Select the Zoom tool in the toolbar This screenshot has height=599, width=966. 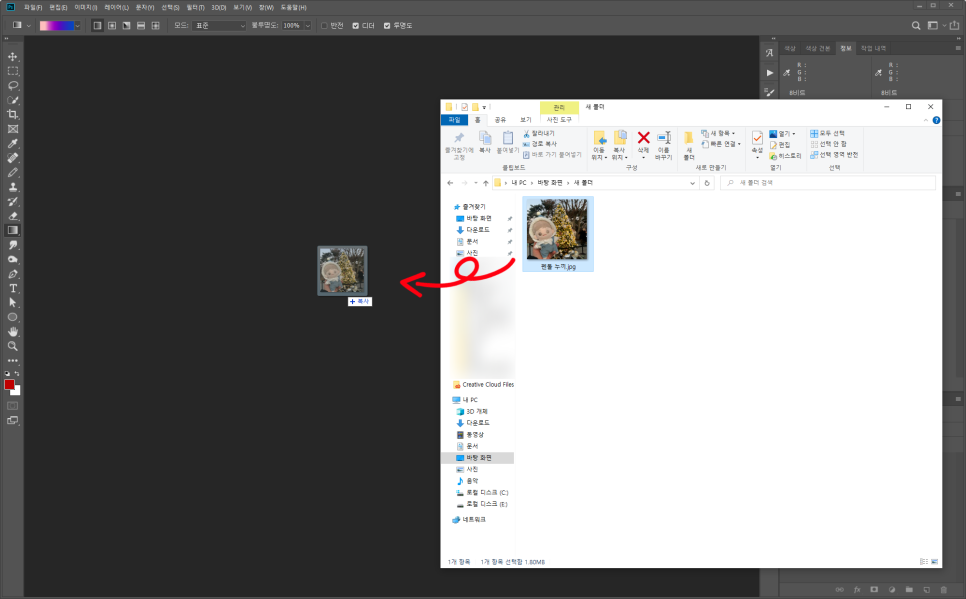(x=13, y=346)
